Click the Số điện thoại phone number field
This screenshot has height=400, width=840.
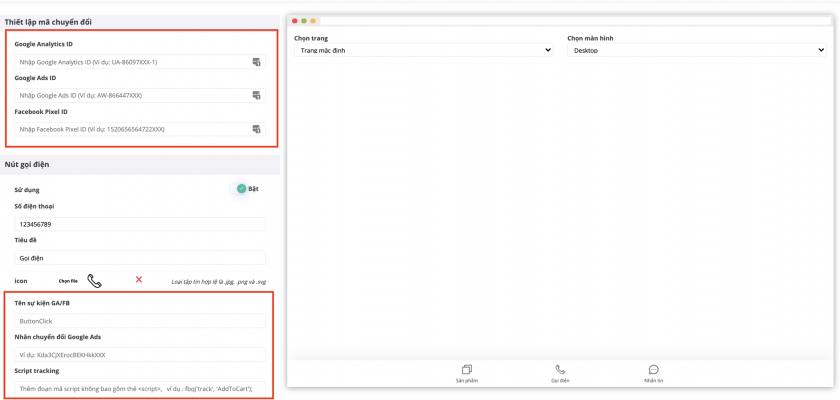click(140, 224)
